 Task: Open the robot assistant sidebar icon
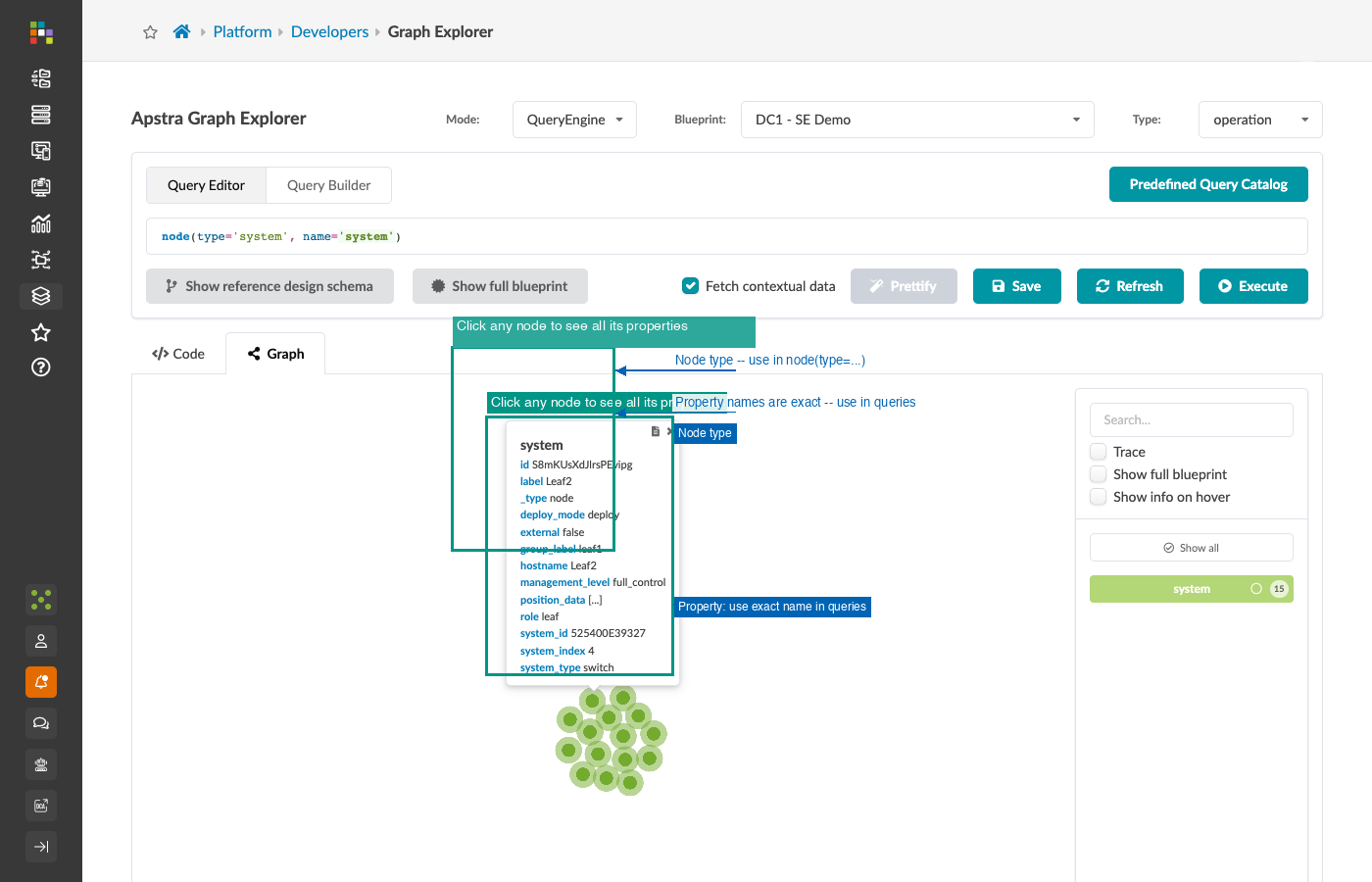[41, 764]
